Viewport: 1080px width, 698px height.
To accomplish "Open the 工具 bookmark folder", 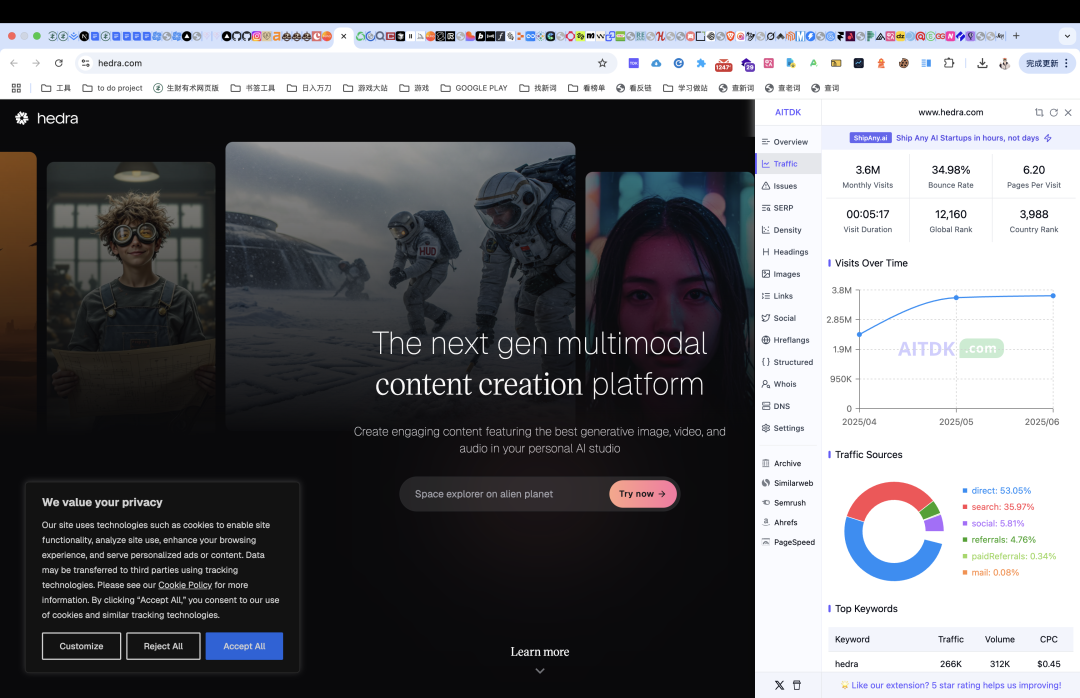I will pyautogui.click(x=56, y=88).
